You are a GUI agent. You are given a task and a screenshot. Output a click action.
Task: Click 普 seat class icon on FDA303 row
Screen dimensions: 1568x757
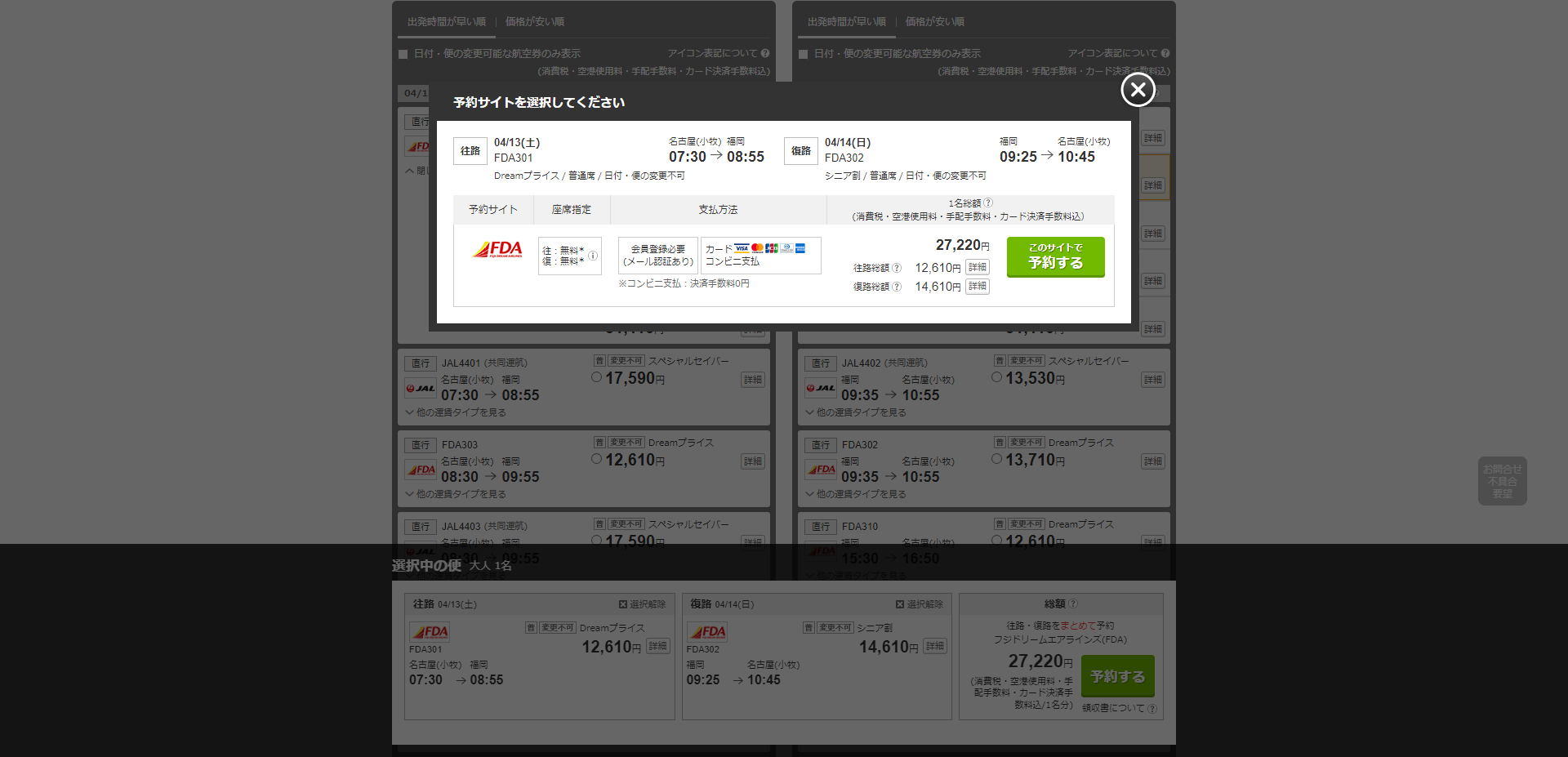click(599, 443)
